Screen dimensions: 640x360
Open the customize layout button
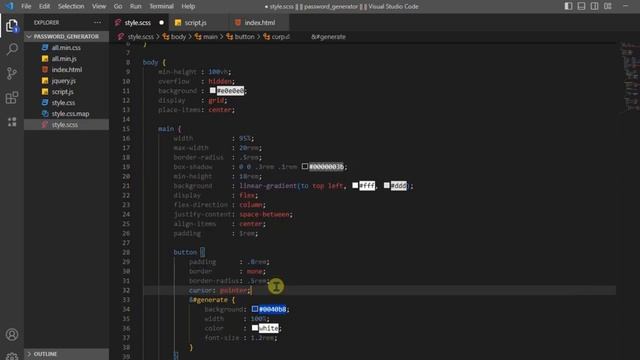pyautogui.click(x=608, y=6)
